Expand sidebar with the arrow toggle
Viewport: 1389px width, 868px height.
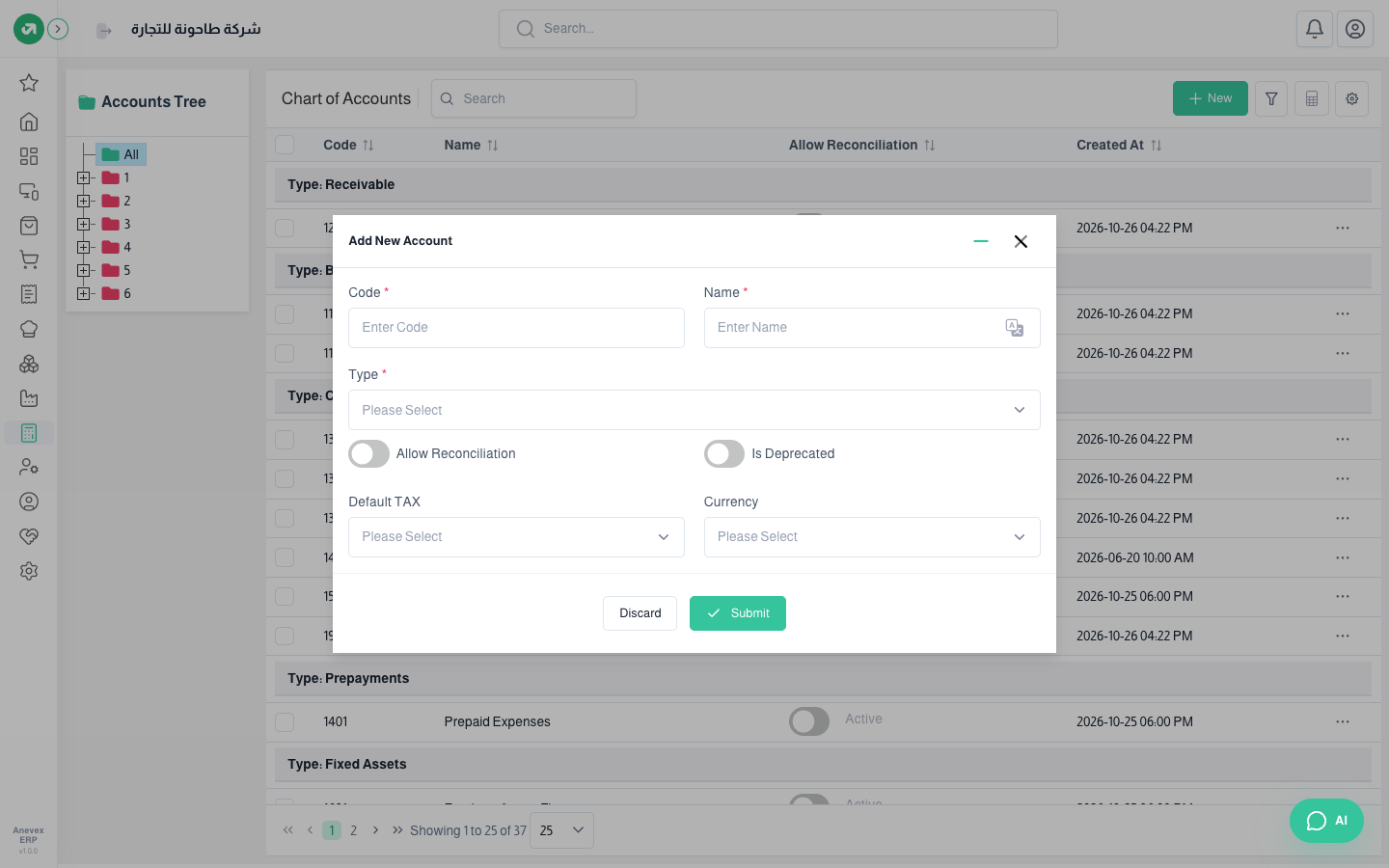(x=58, y=29)
